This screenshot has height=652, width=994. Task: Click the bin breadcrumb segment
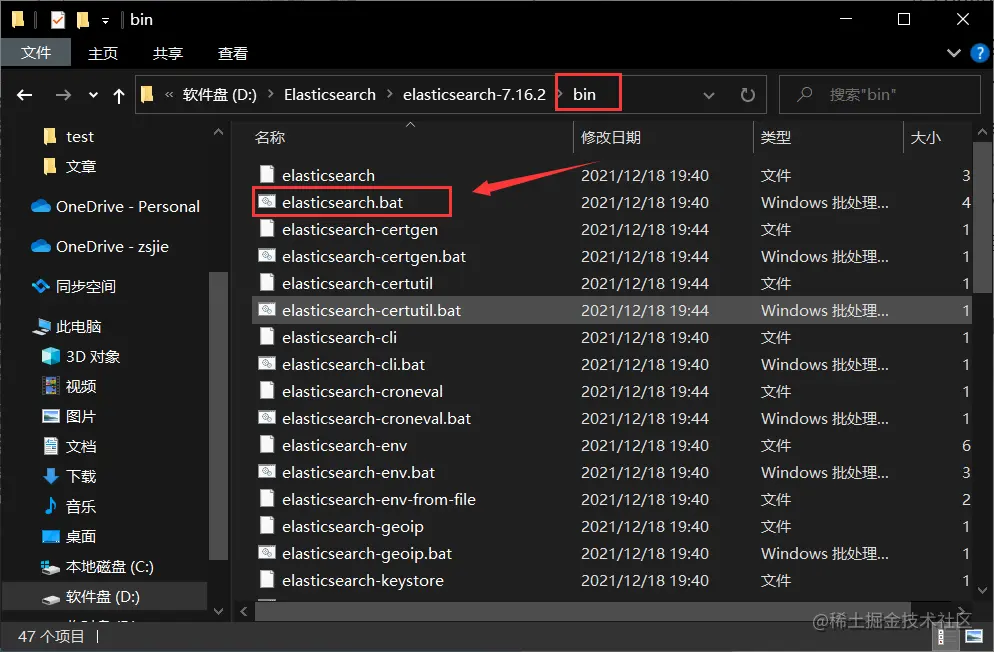pyautogui.click(x=584, y=94)
